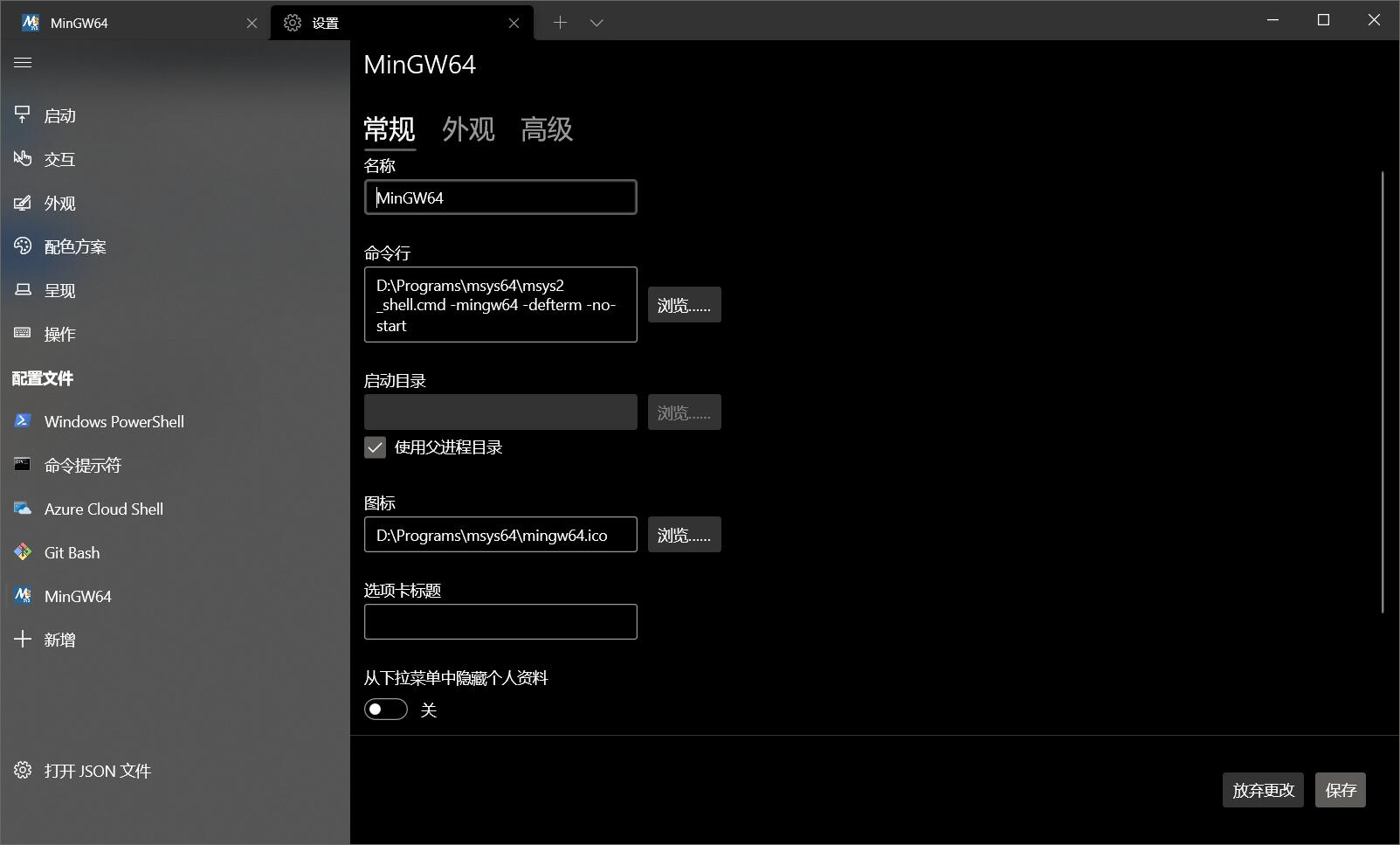Open the 操作 settings page

click(175, 334)
